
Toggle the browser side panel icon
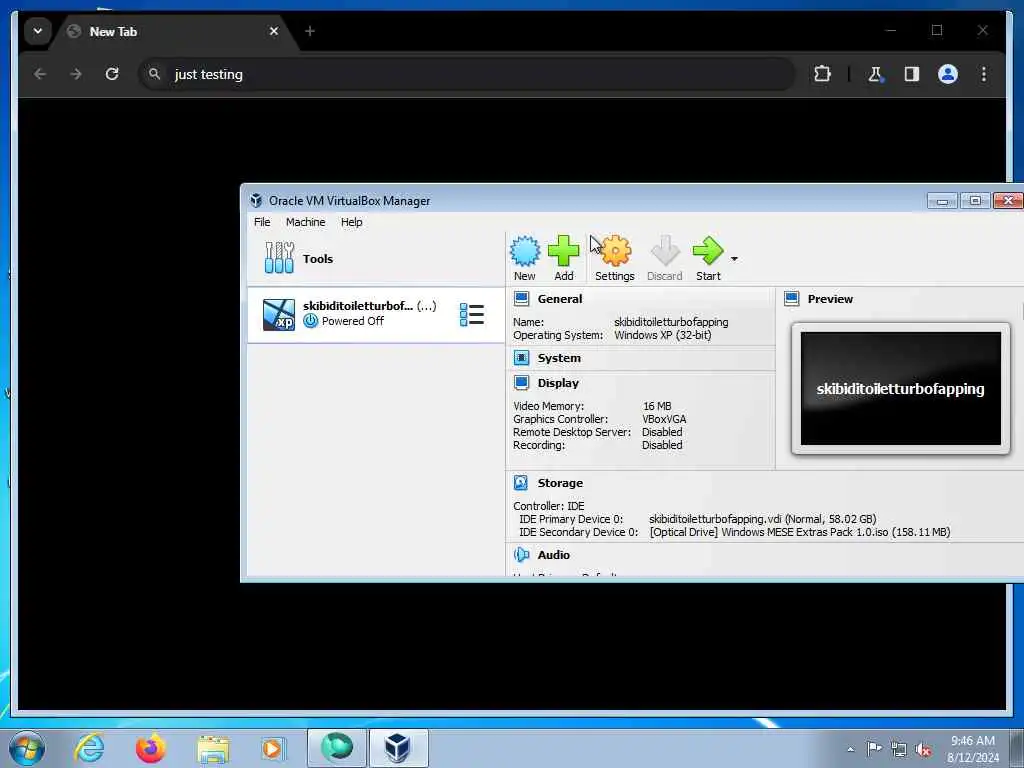[912, 74]
